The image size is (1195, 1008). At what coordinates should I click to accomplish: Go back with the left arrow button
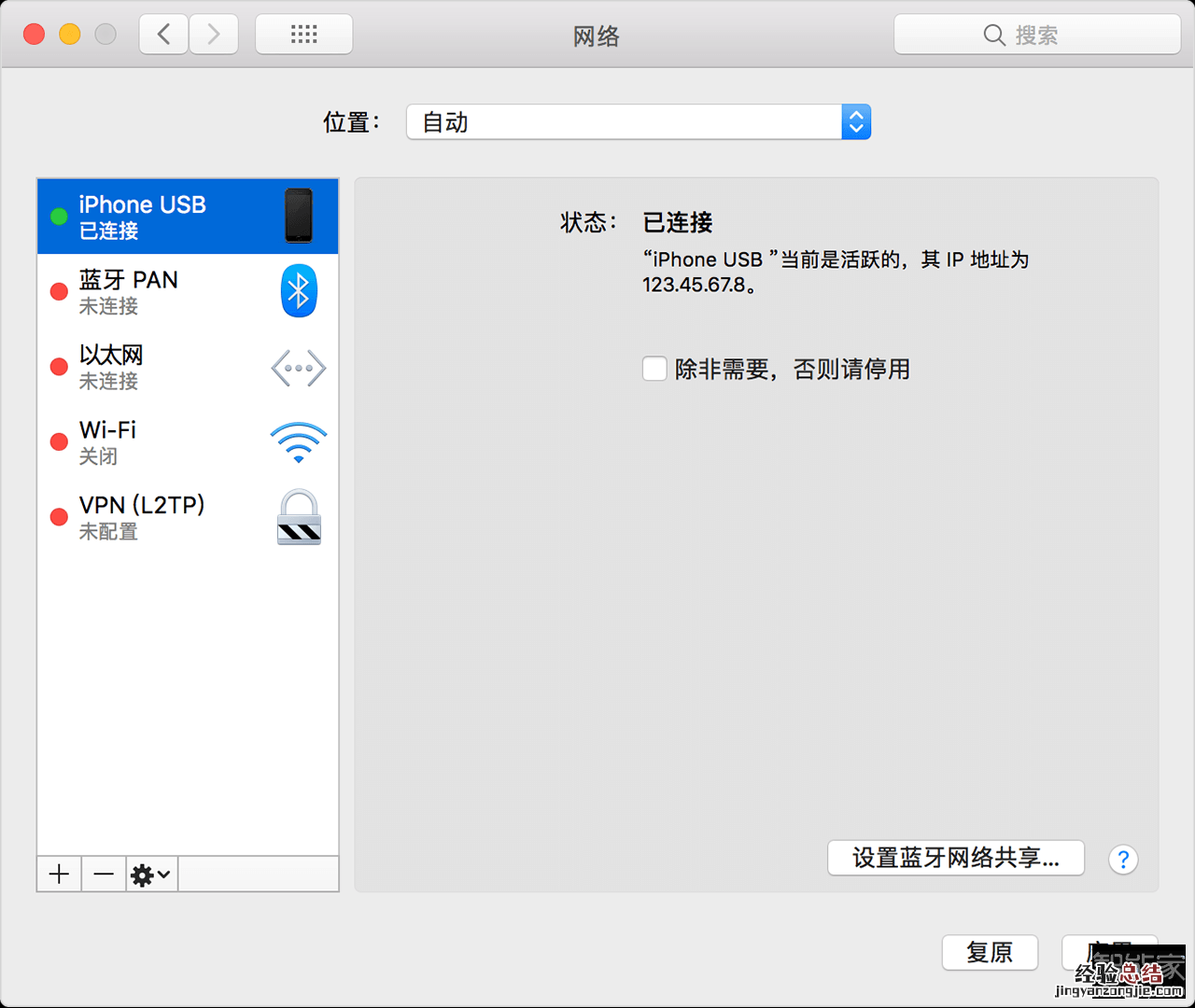[x=164, y=35]
